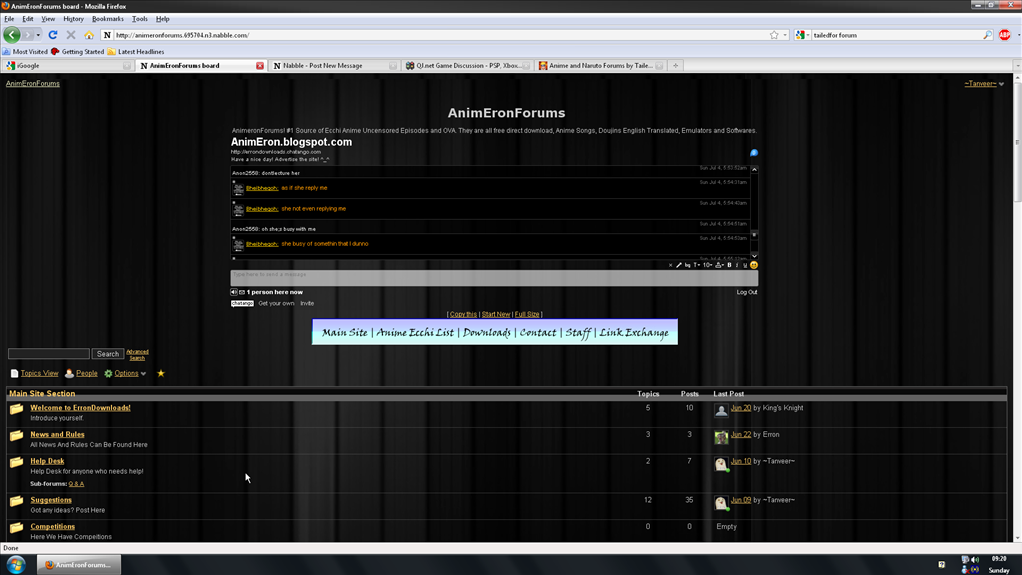Click the Firefox back arrow button
1022x575 pixels.
(x=12, y=35)
